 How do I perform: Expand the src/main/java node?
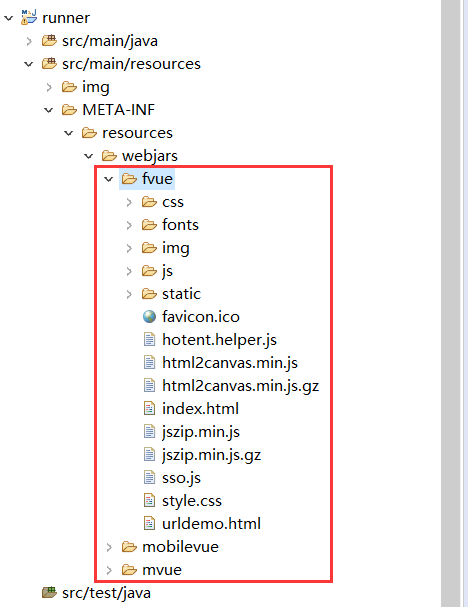point(29,41)
